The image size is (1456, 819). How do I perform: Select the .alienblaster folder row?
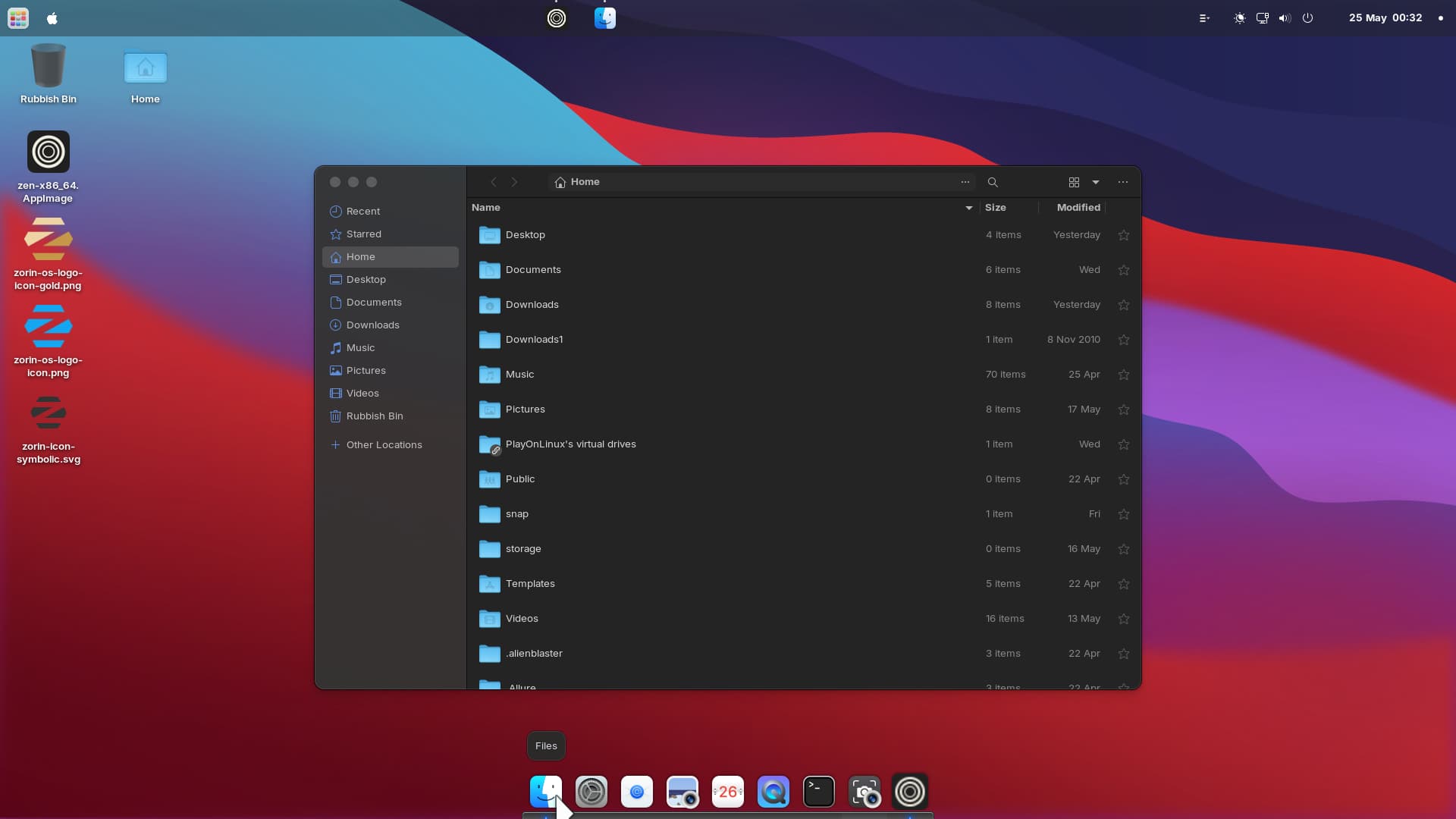pyautogui.click(x=804, y=654)
